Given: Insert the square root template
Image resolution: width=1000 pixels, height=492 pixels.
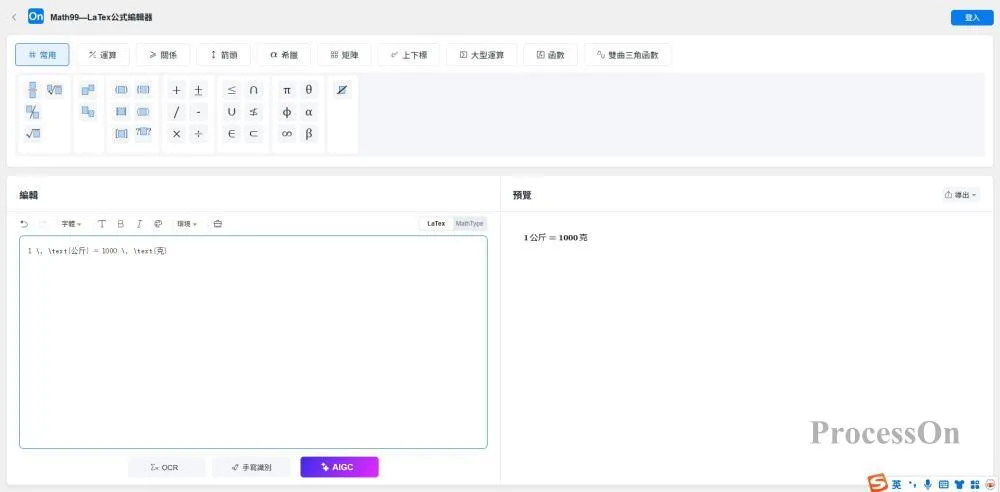Looking at the screenshot, I should (x=32, y=134).
